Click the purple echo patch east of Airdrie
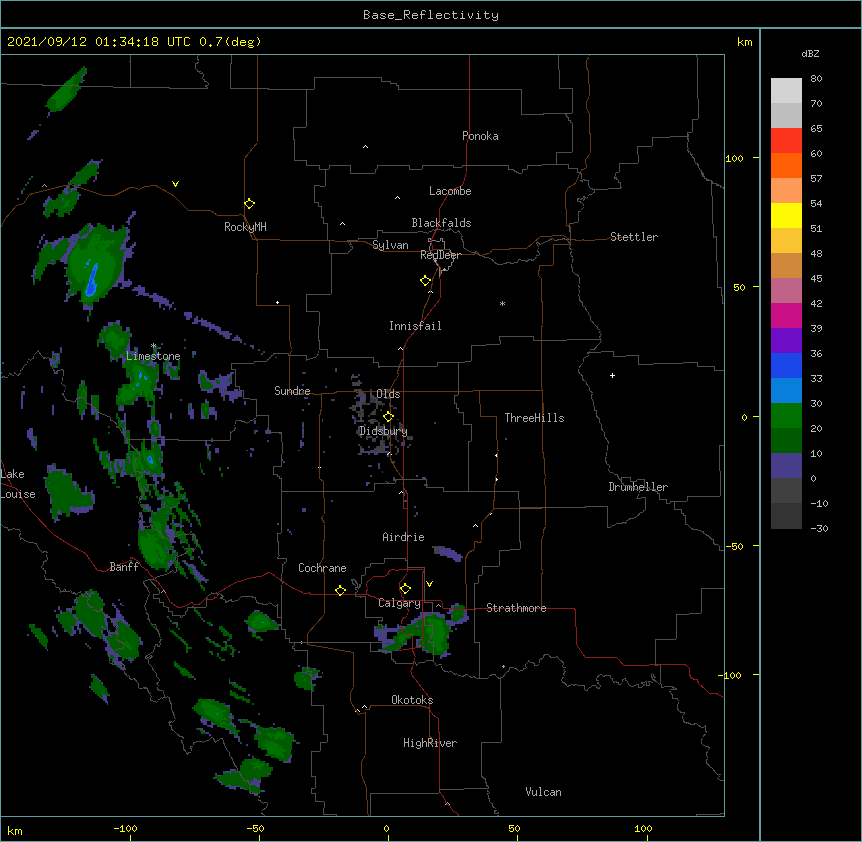 [x=448, y=553]
